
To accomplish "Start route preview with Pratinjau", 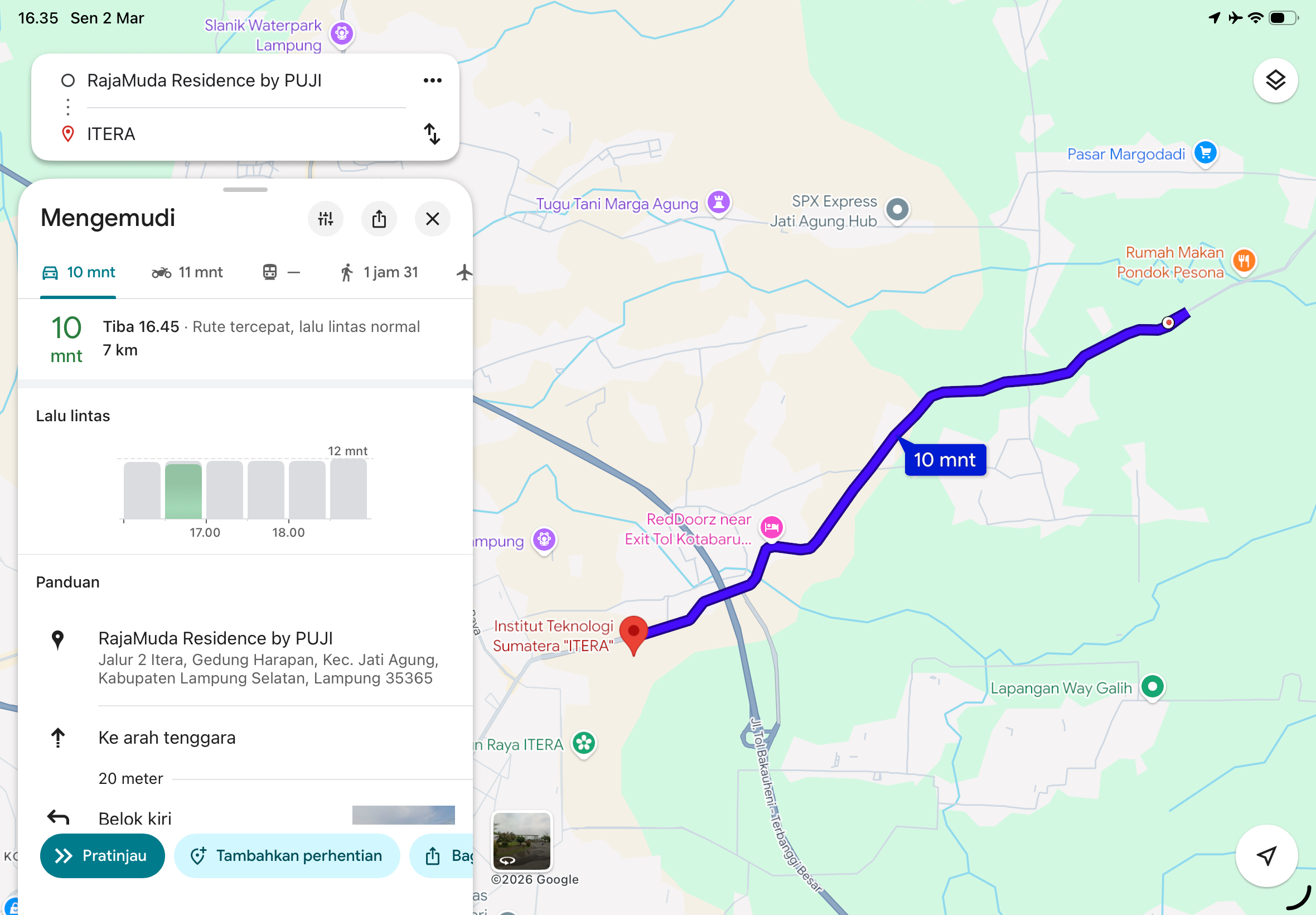I will tap(103, 855).
